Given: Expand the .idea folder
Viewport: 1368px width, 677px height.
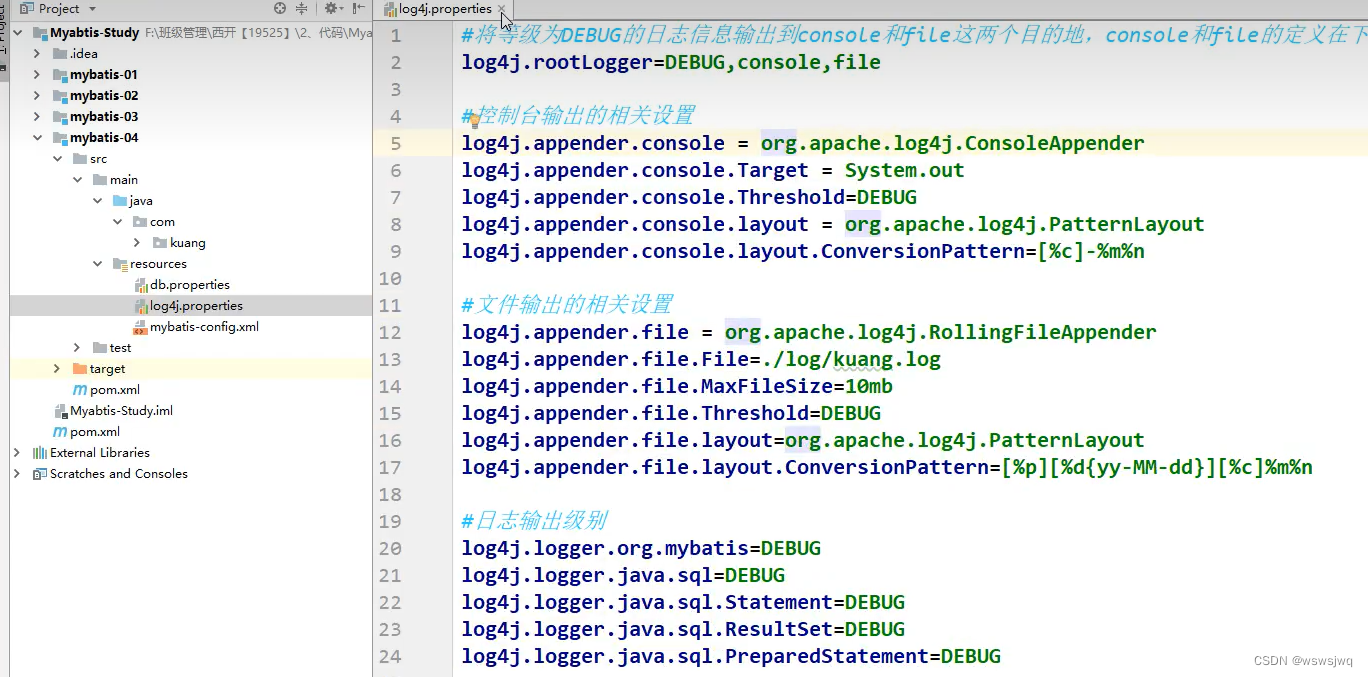Looking at the screenshot, I should coord(37,53).
